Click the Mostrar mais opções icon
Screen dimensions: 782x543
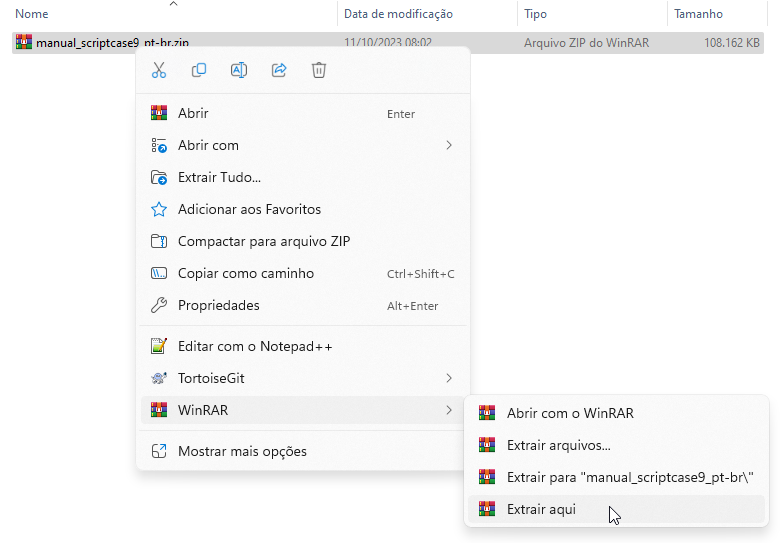159,451
